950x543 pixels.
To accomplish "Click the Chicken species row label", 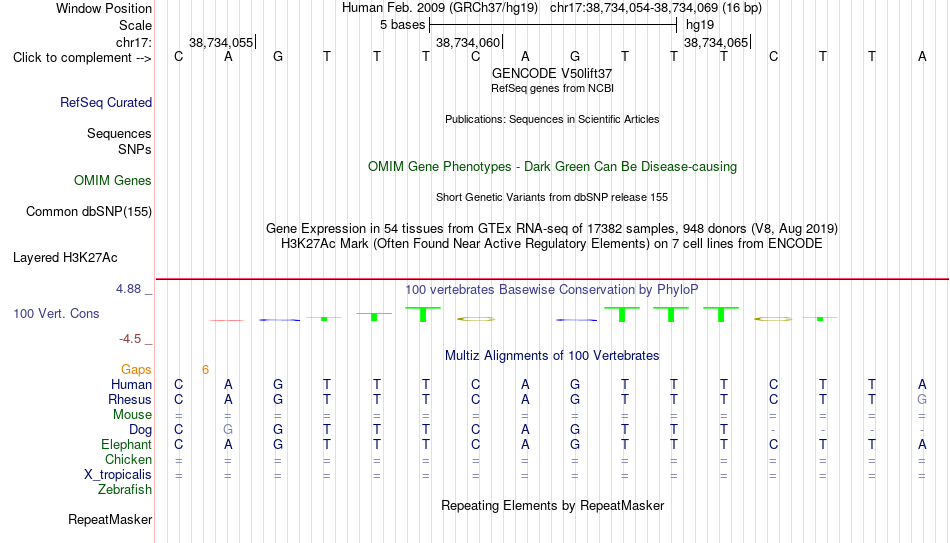I will tap(128, 459).
